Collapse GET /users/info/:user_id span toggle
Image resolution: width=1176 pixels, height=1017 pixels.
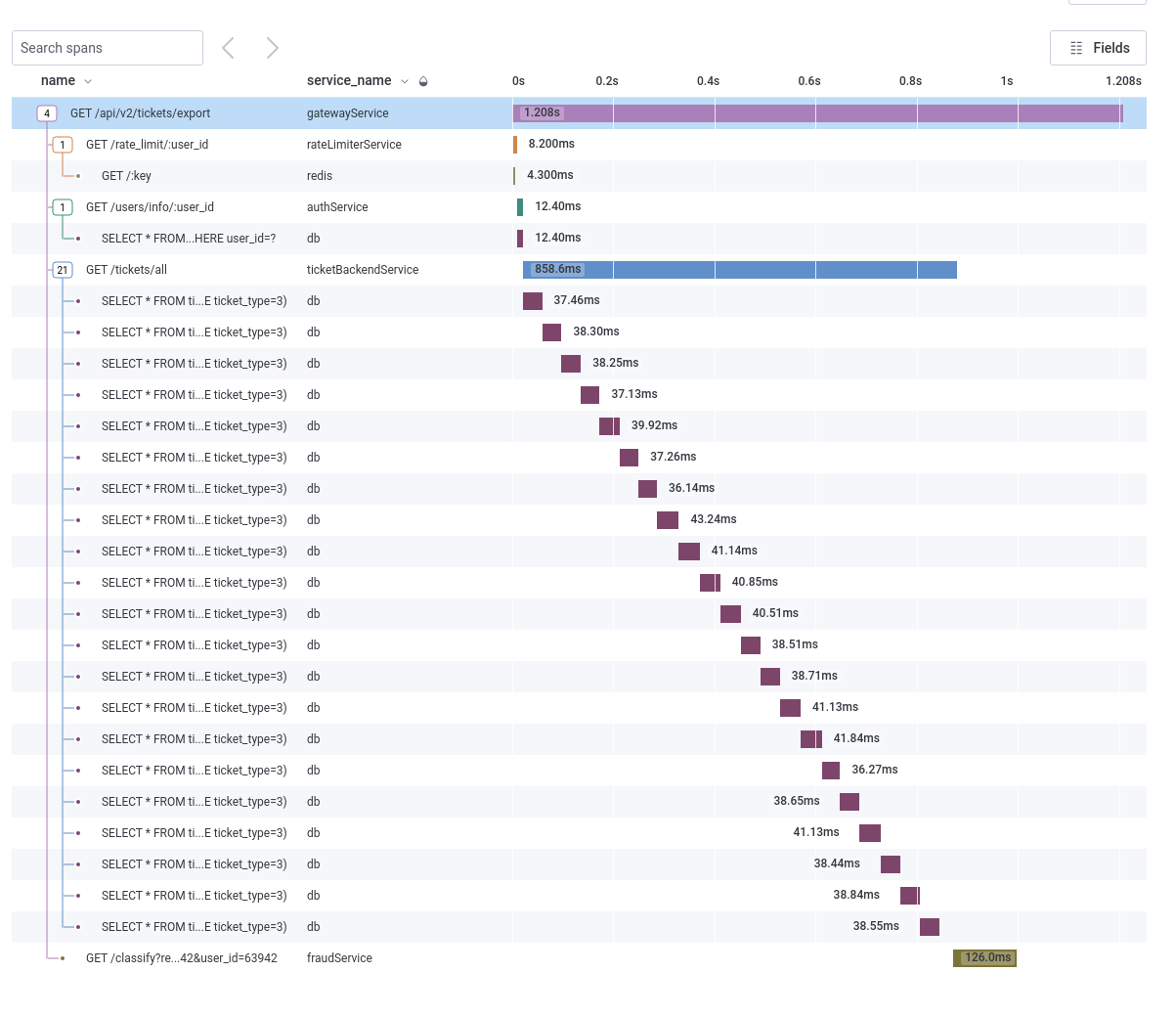tap(63, 207)
